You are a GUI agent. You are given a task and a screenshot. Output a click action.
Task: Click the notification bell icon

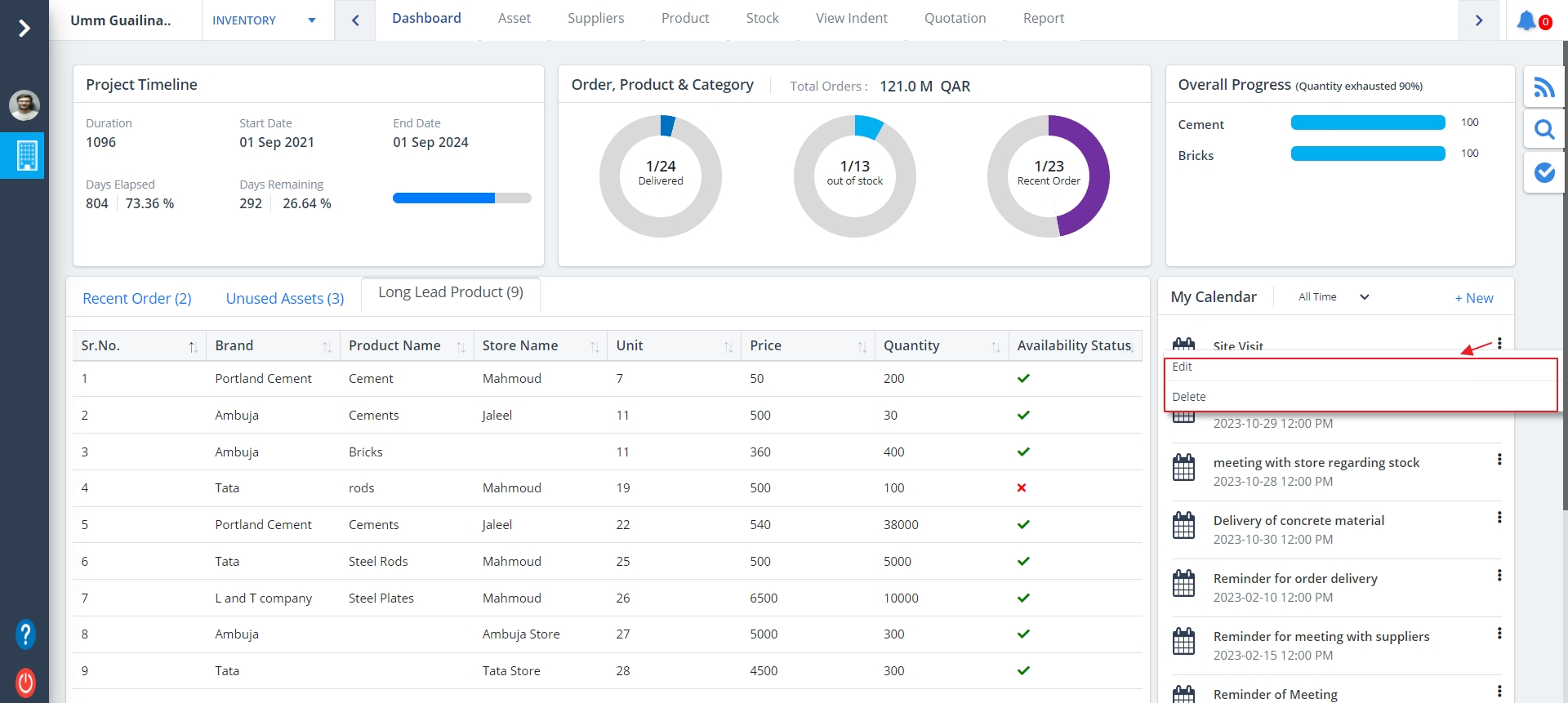(1526, 20)
